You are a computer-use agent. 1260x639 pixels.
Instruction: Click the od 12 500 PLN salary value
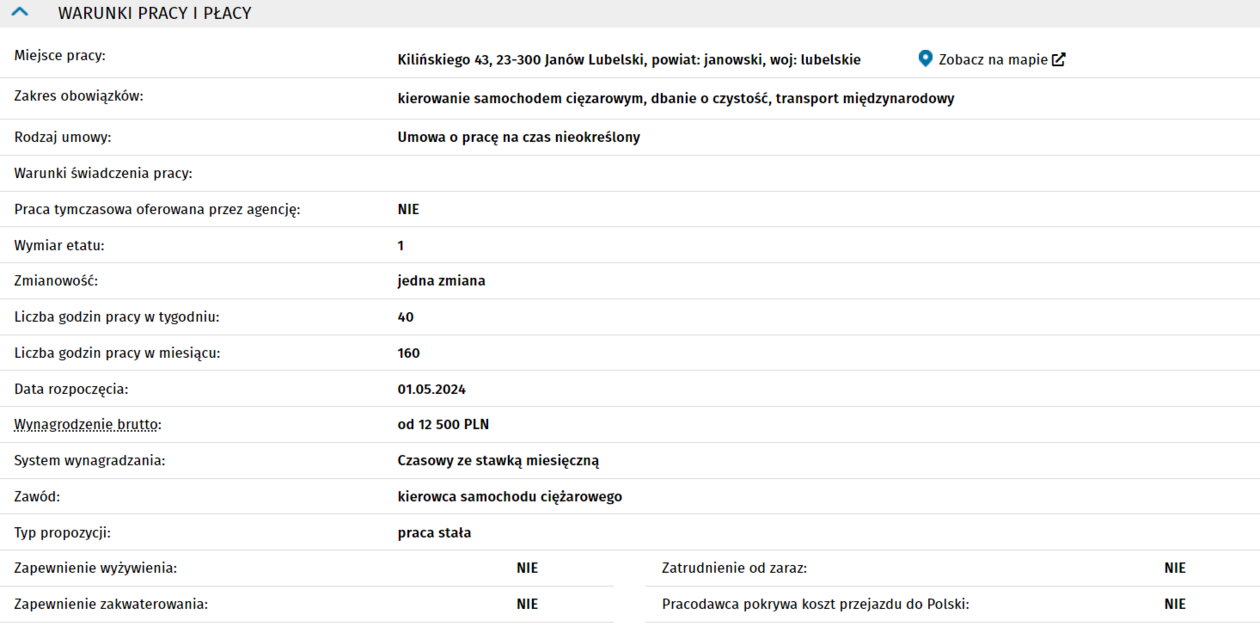coord(443,425)
